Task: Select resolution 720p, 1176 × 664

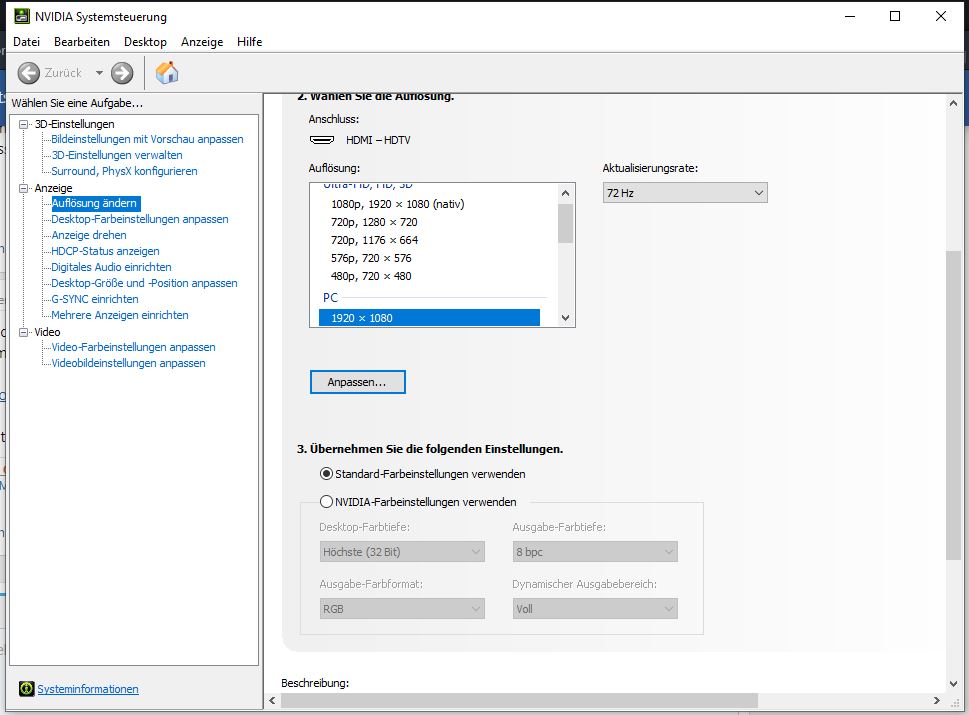Action: 374,240
